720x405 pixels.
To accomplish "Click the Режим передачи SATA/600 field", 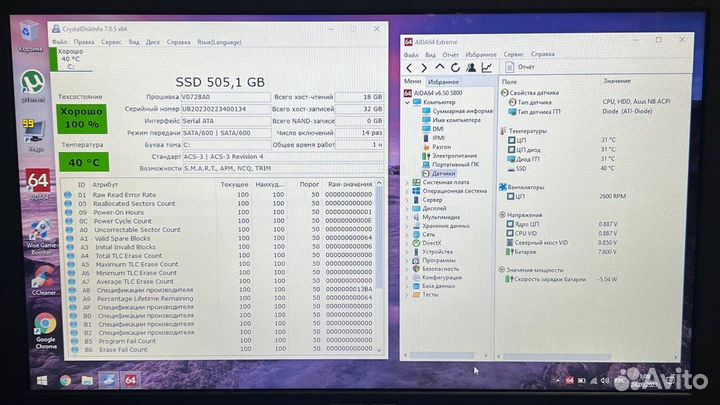I will (x=225, y=133).
